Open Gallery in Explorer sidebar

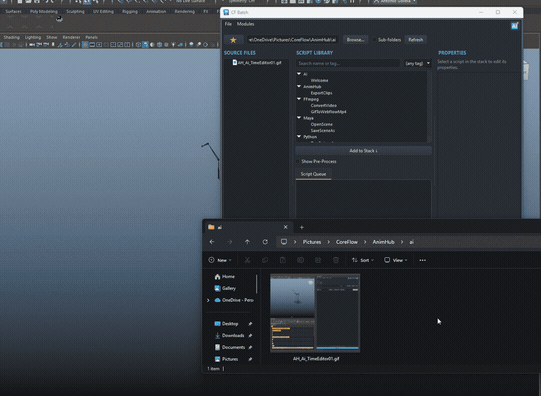click(x=225, y=288)
